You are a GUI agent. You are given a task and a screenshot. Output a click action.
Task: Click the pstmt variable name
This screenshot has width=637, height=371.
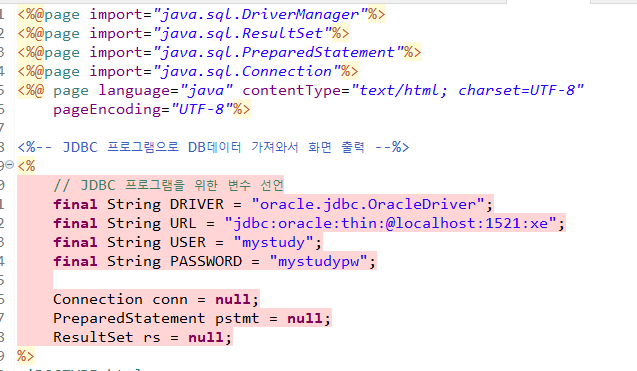point(237,319)
